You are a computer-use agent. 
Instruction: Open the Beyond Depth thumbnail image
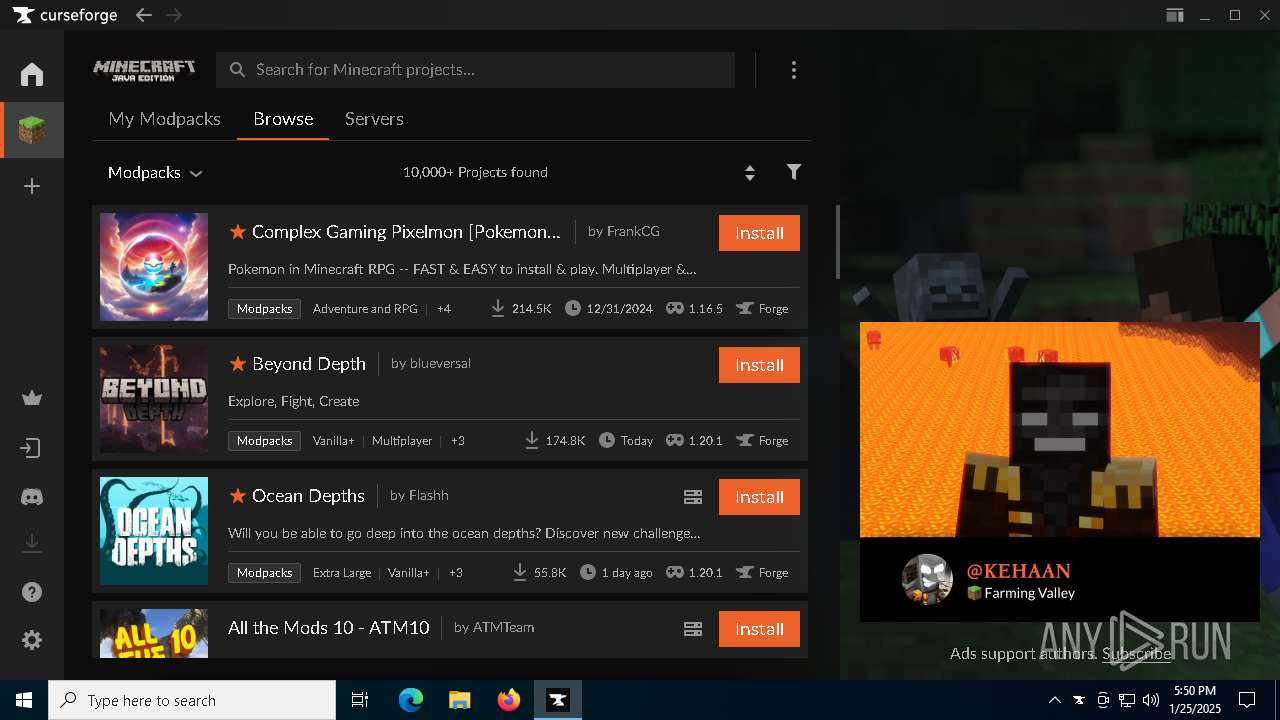[x=154, y=399]
